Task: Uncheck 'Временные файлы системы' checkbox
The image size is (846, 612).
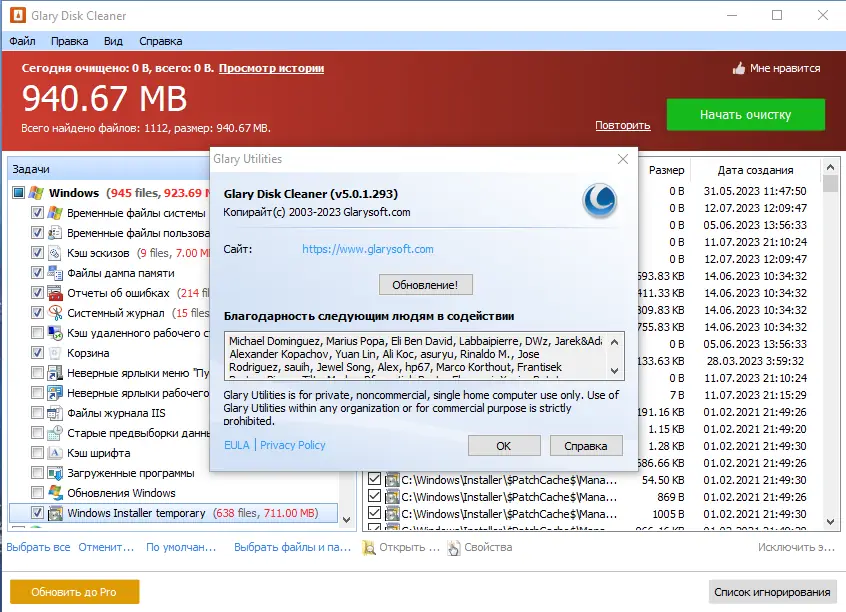Action: tap(37, 213)
